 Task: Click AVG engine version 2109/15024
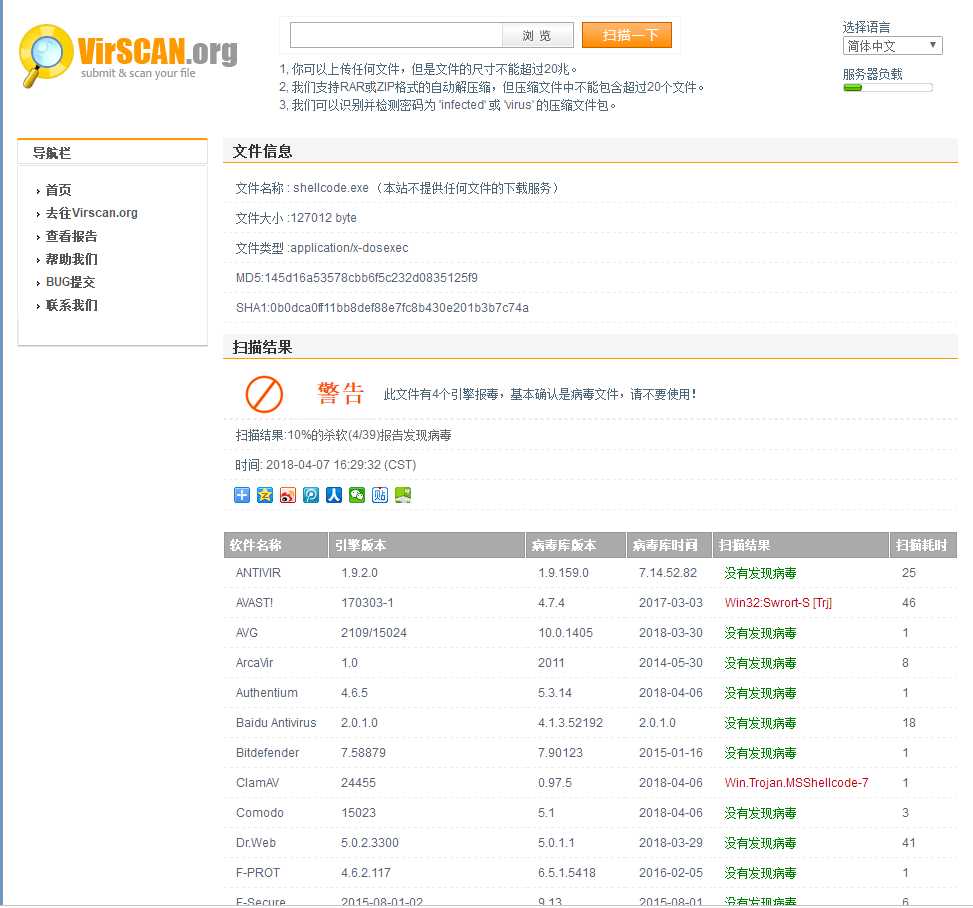374,632
